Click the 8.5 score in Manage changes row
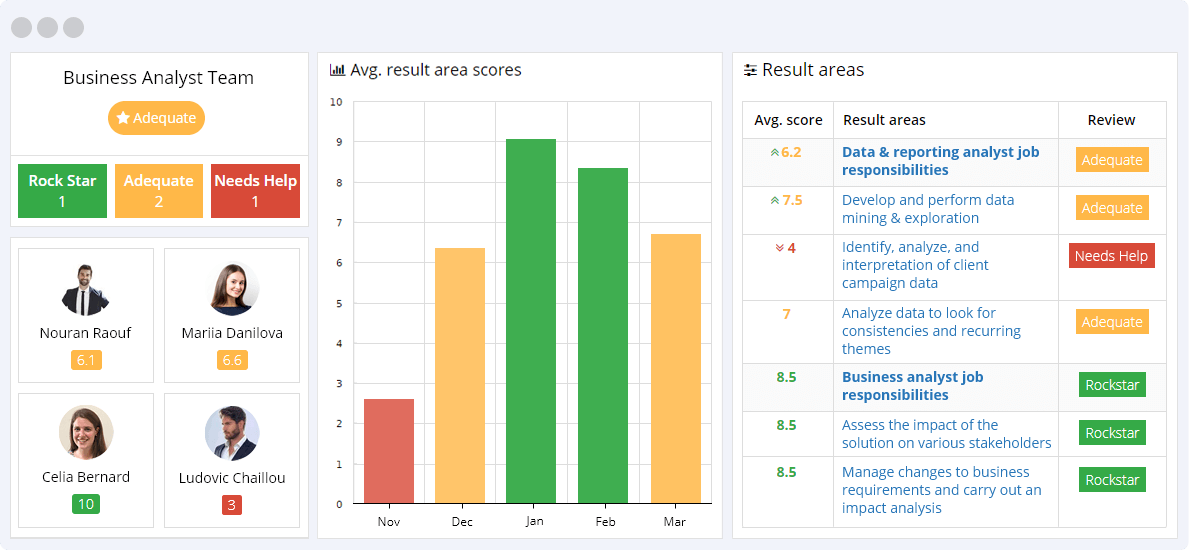 coord(786,472)
